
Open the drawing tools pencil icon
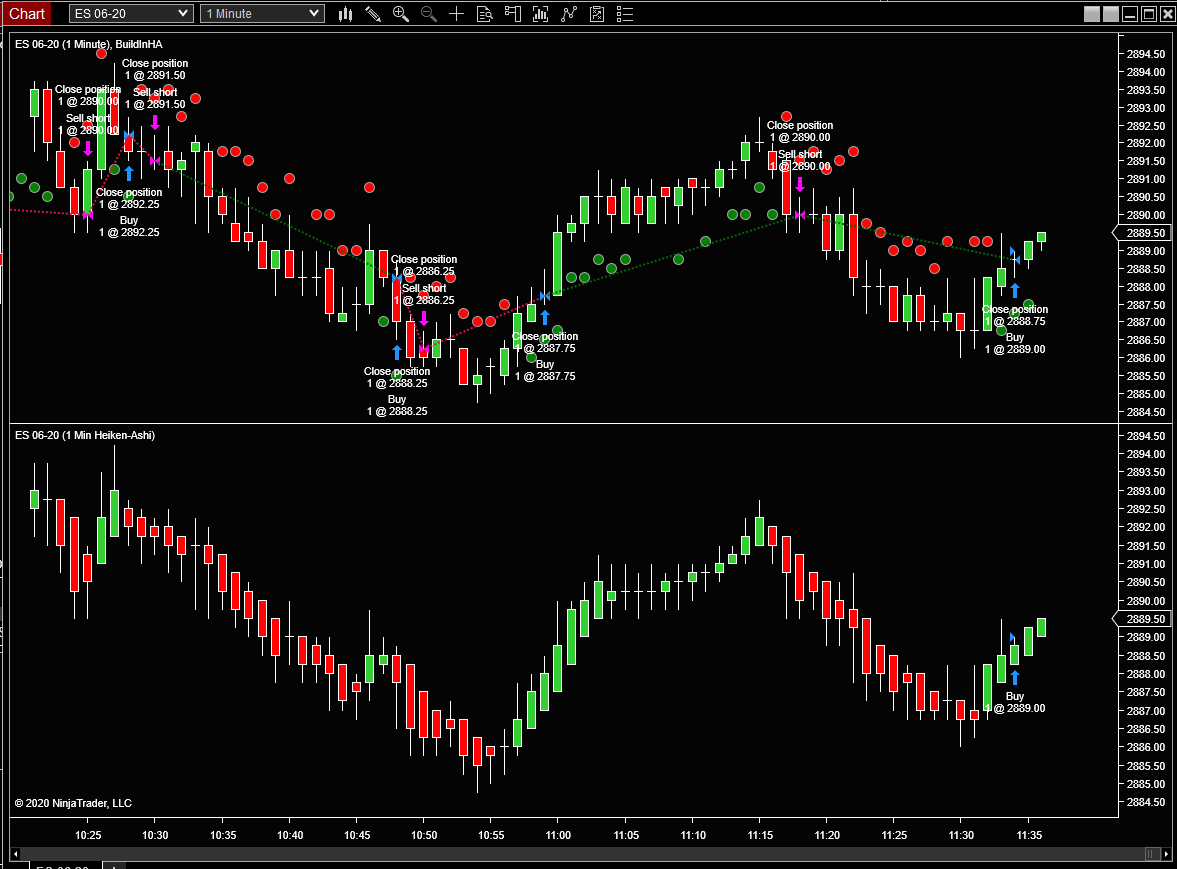click(x=373, y=14)
